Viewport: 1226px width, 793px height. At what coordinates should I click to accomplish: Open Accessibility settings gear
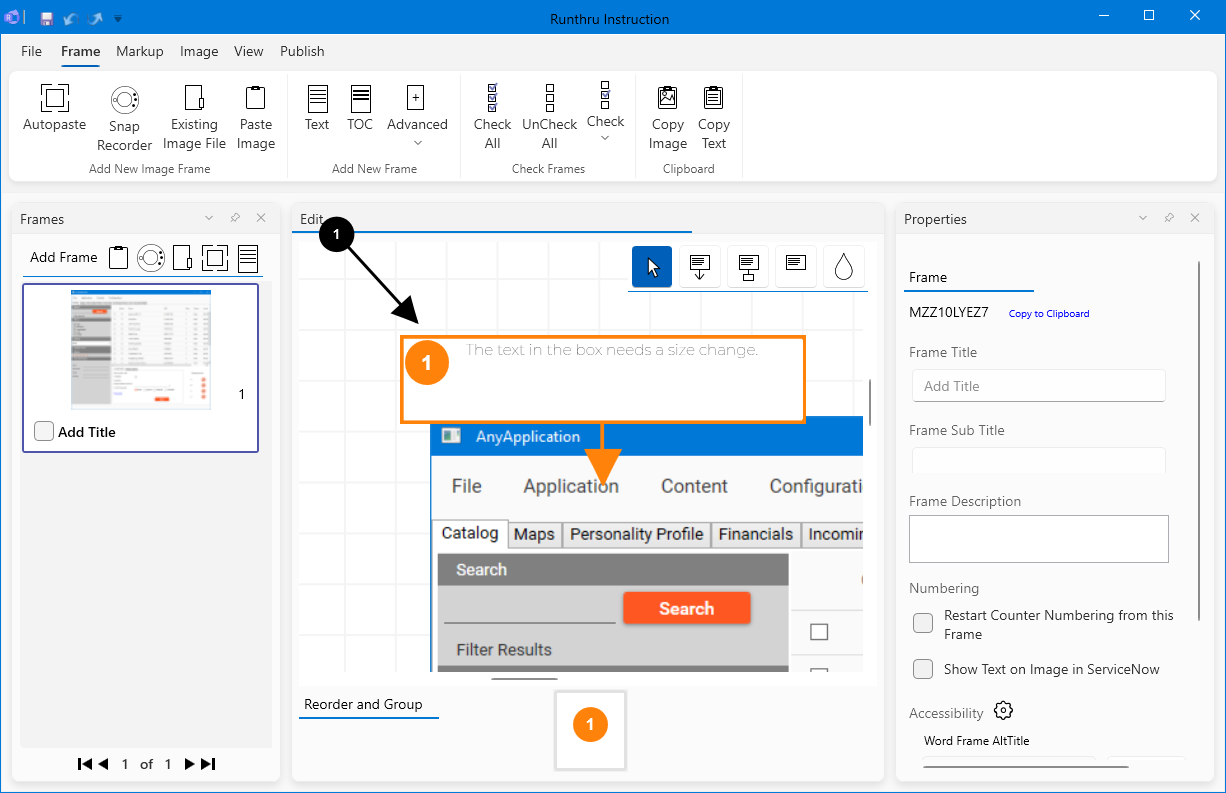click(1004, 711)
